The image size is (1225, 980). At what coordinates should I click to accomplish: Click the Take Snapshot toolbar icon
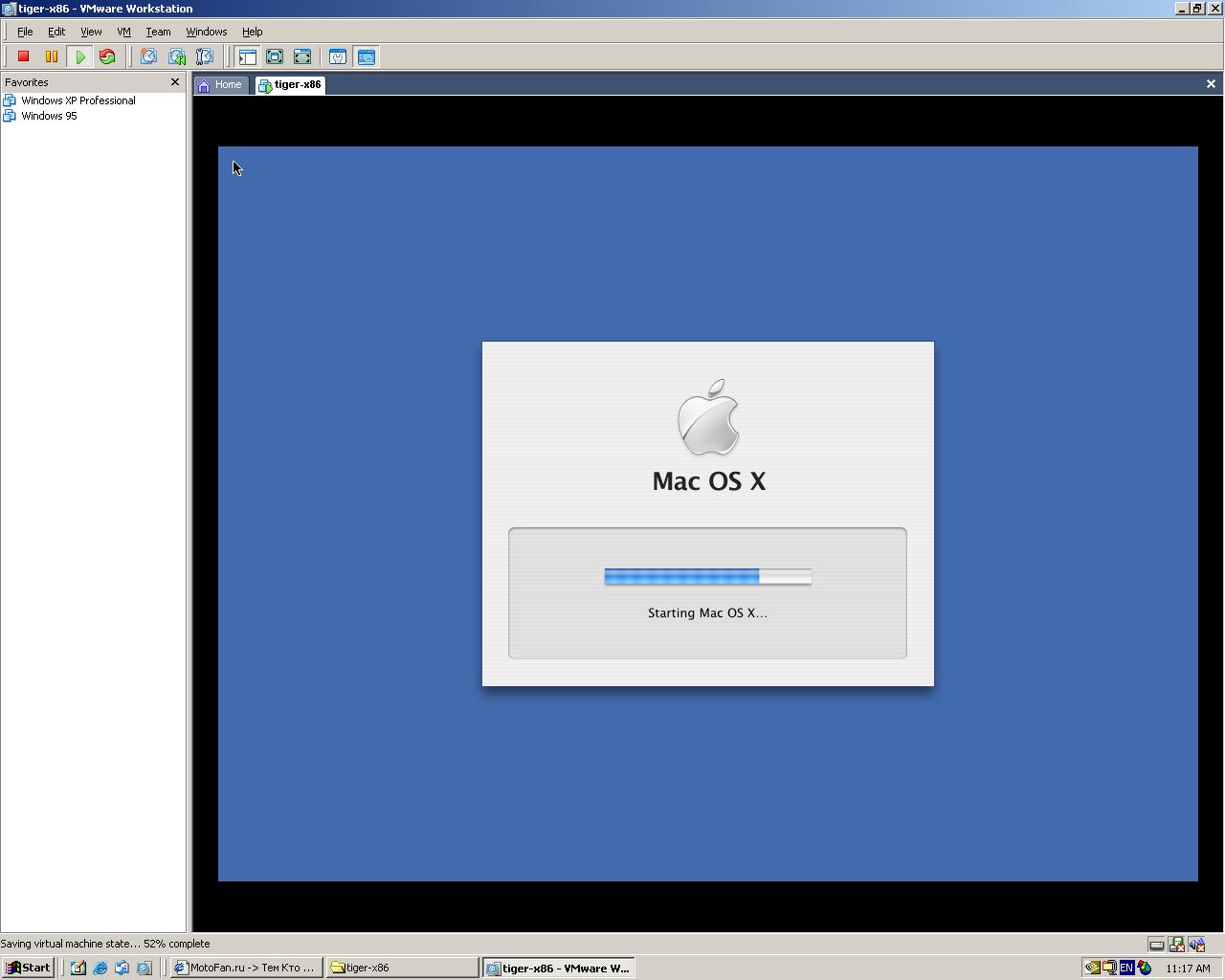(148, 57)
